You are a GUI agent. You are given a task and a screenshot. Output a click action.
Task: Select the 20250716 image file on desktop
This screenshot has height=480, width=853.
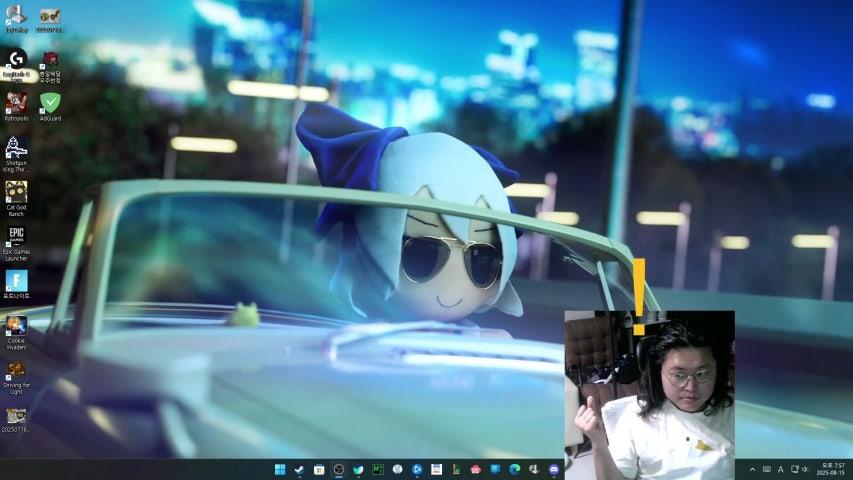(16, 420)
